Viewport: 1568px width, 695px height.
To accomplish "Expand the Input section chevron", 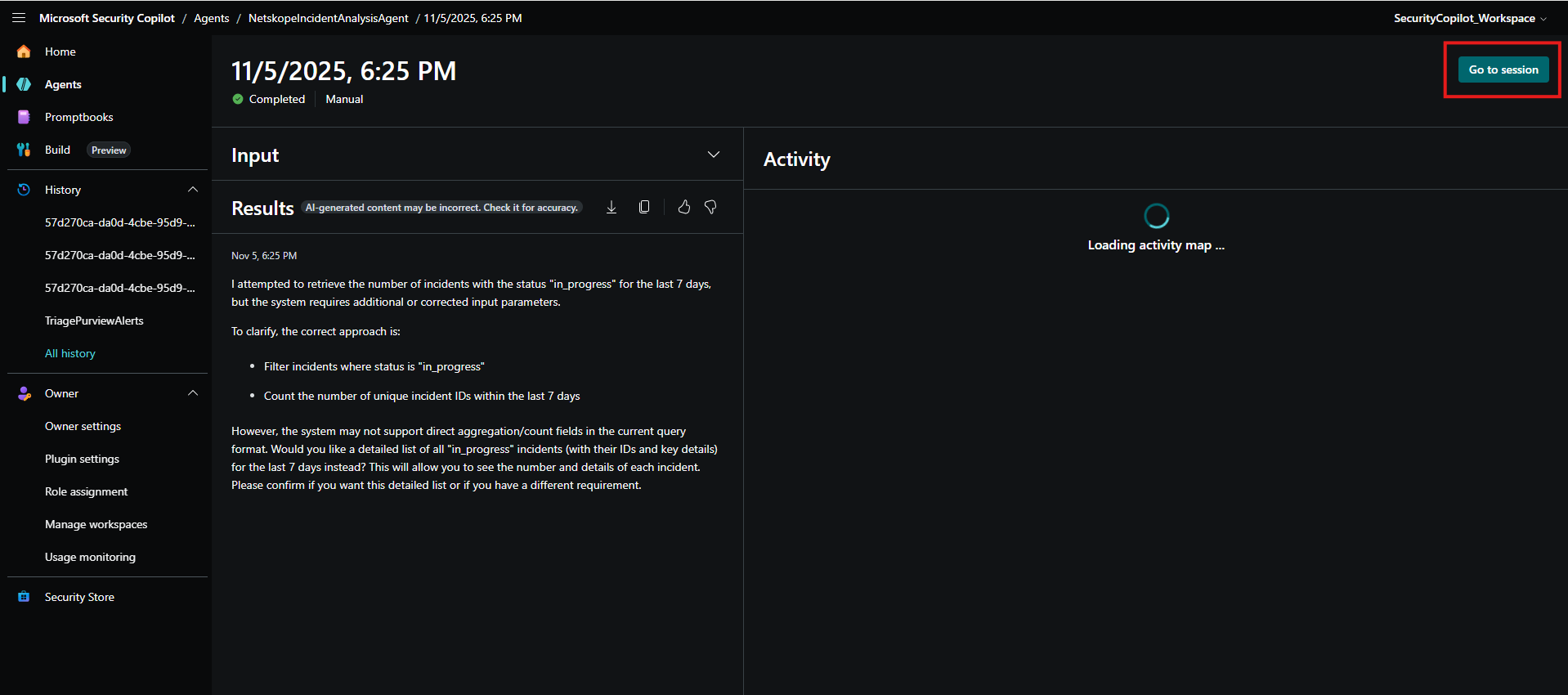I will click(x=714, y=155).
